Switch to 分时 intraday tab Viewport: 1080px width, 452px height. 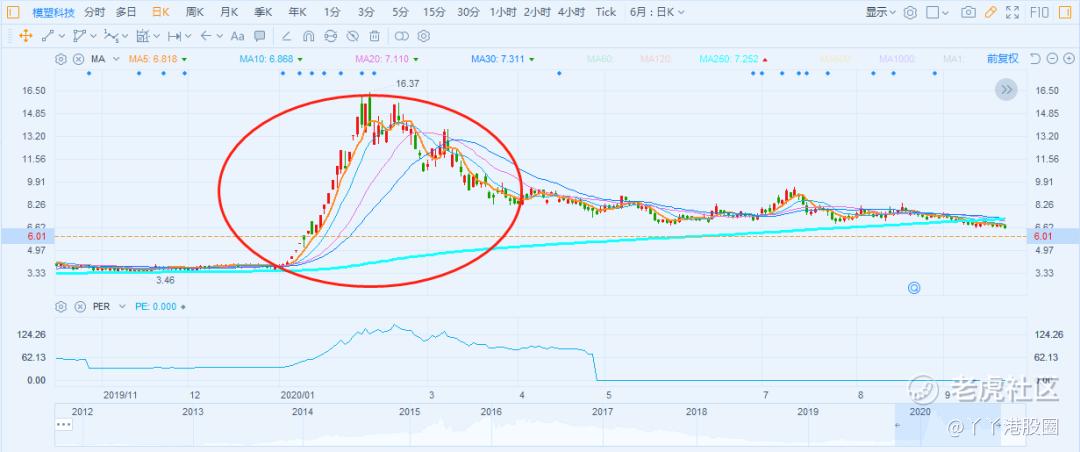click(x=95, y=12)
